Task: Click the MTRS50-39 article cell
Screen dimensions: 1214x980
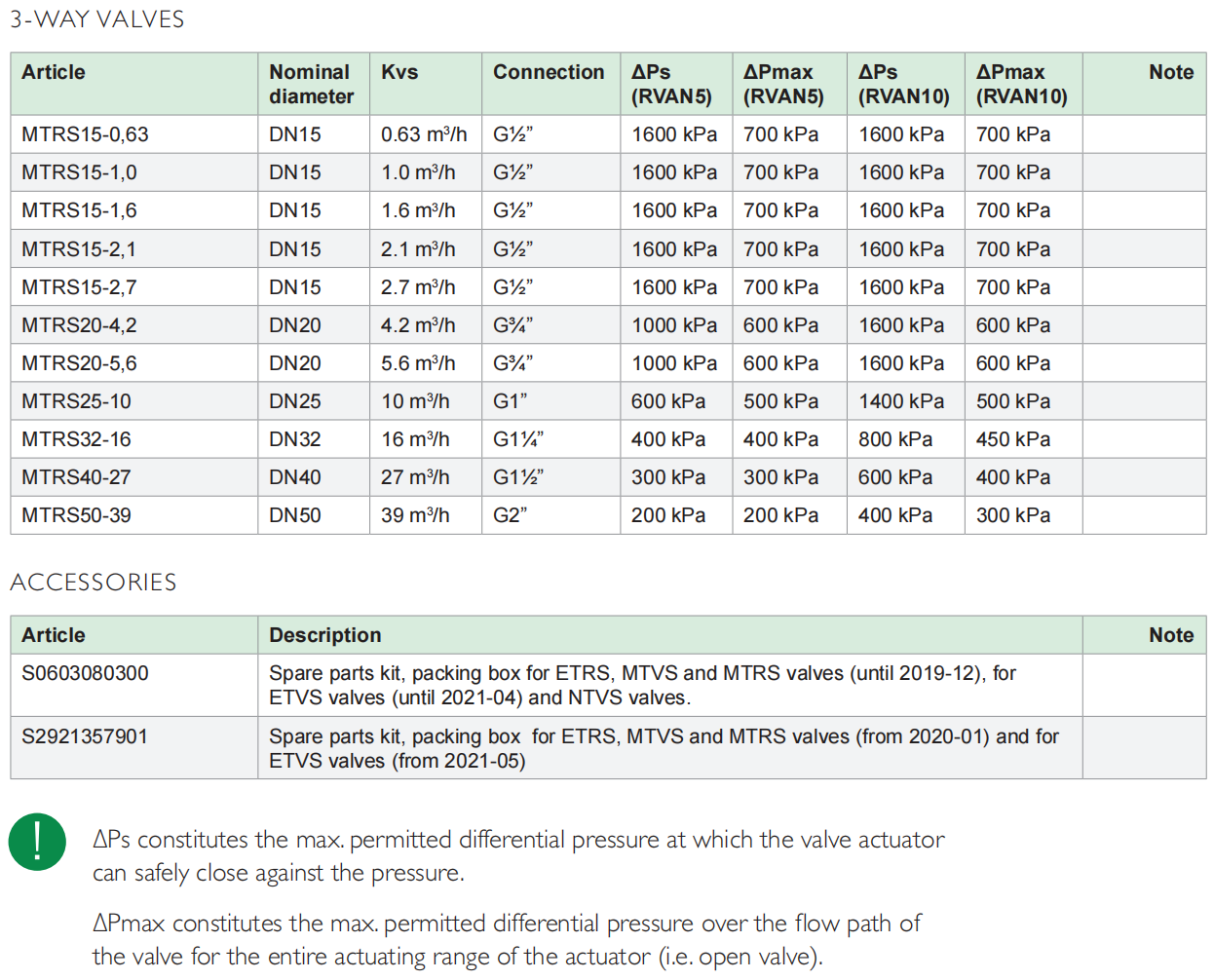Action: click(x=76, y=515)
